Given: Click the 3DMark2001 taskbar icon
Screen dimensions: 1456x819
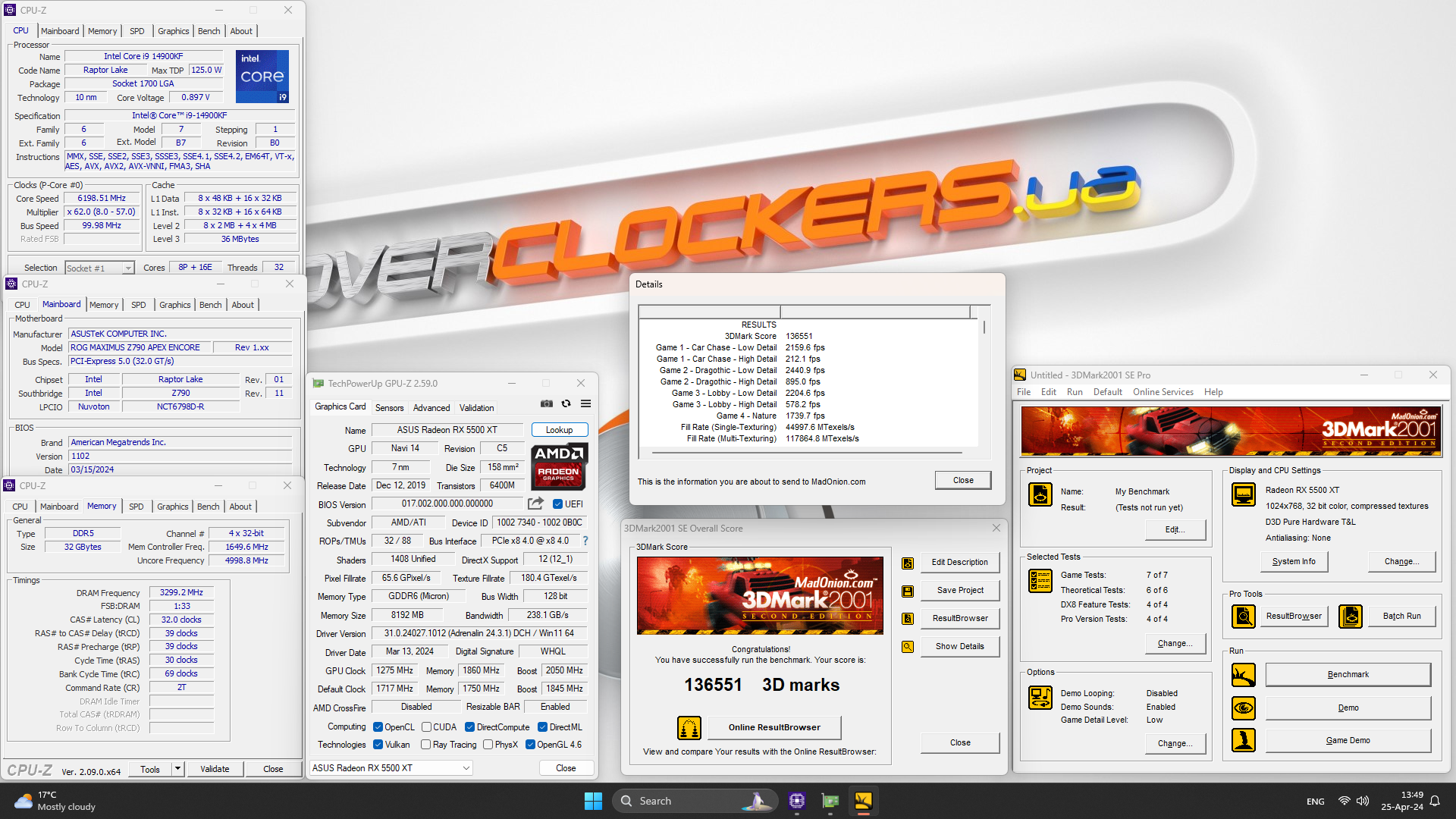Looking at the screenshot, I should click(864, 801).
